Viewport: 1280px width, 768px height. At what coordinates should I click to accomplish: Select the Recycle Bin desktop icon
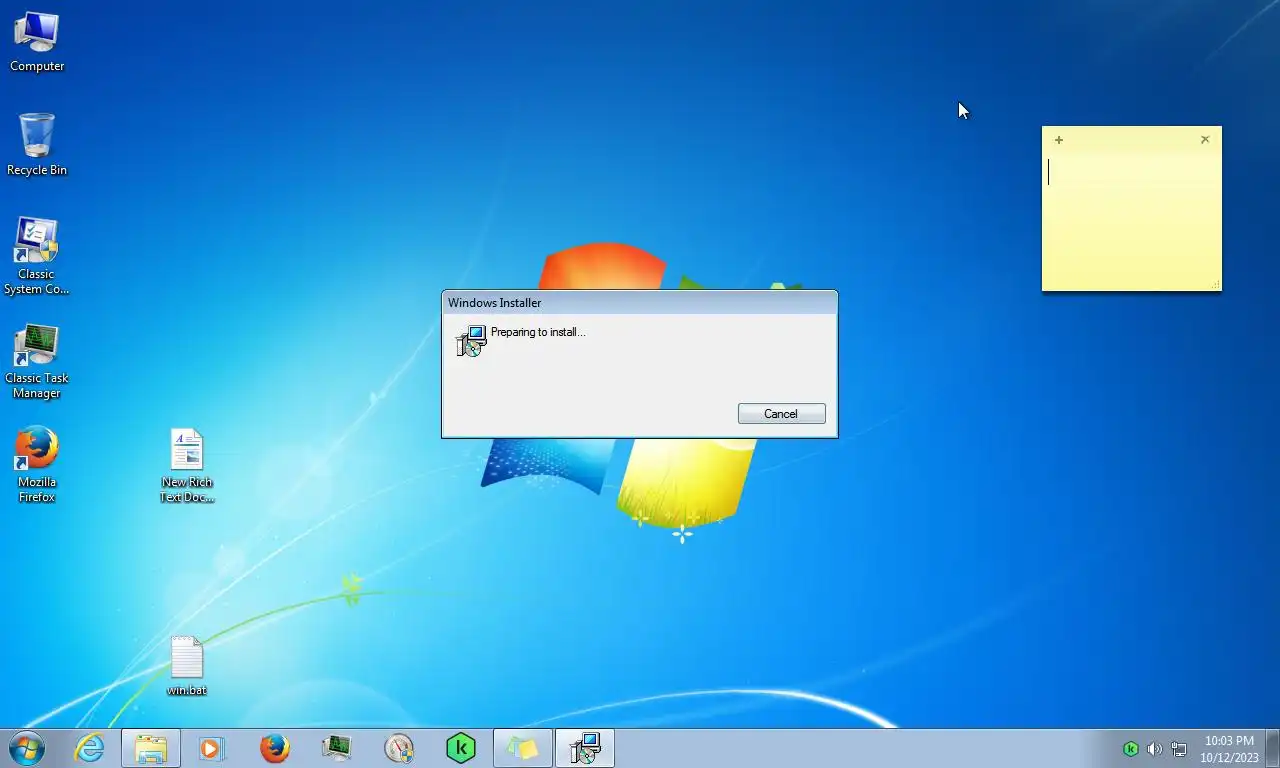[x=37, y=145]
